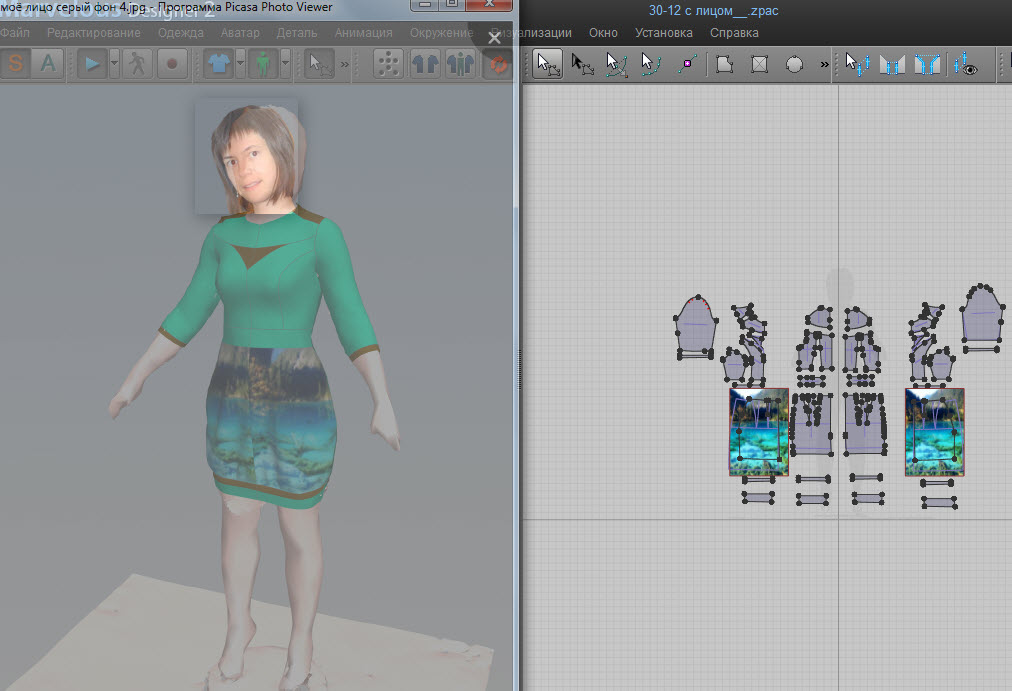Select the Polygon pattern tool
1012x691 pixels.
point(725,64)
